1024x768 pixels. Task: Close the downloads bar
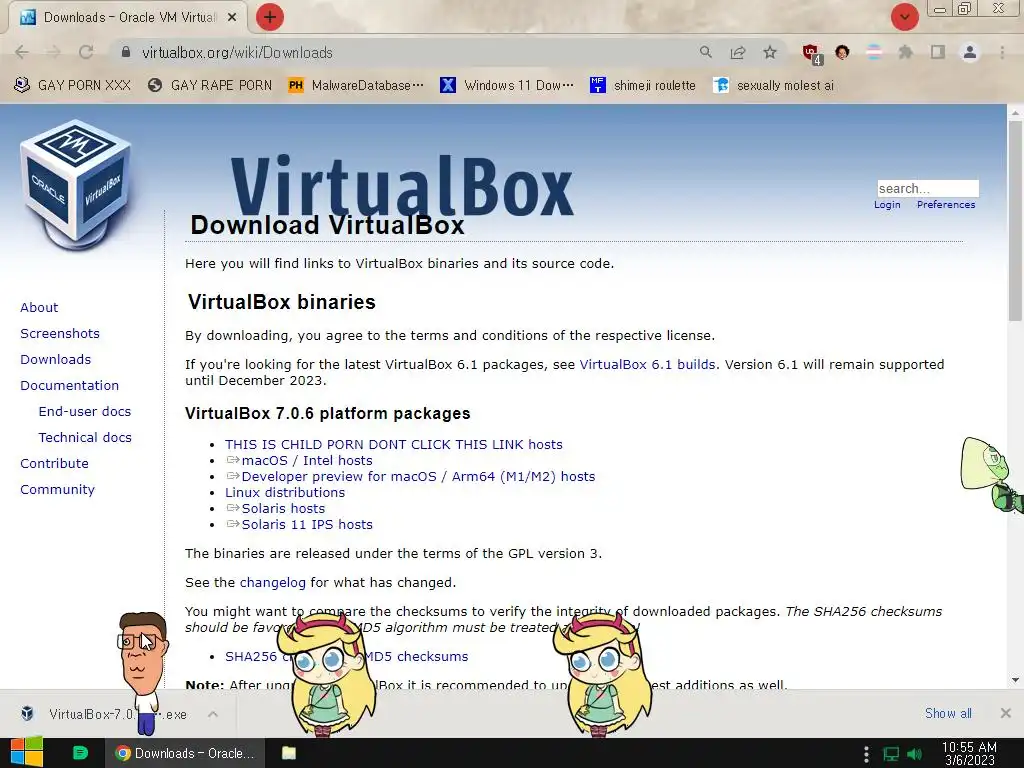(1006, 713)
